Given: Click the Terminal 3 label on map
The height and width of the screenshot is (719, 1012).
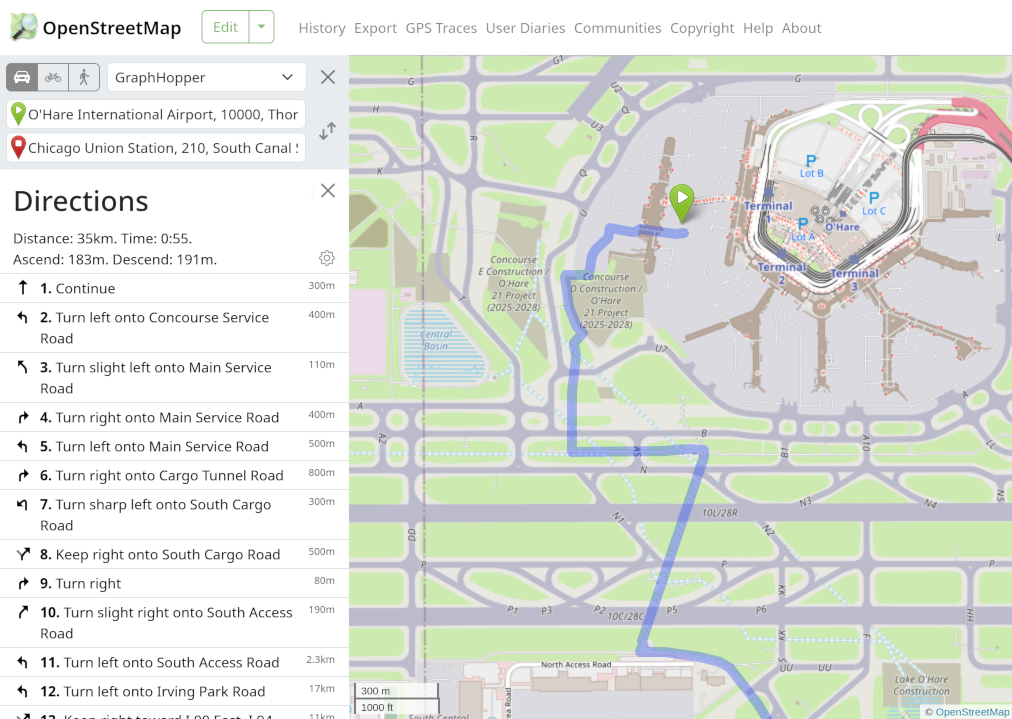Looking at the screenshot, I should coord(855,279).
